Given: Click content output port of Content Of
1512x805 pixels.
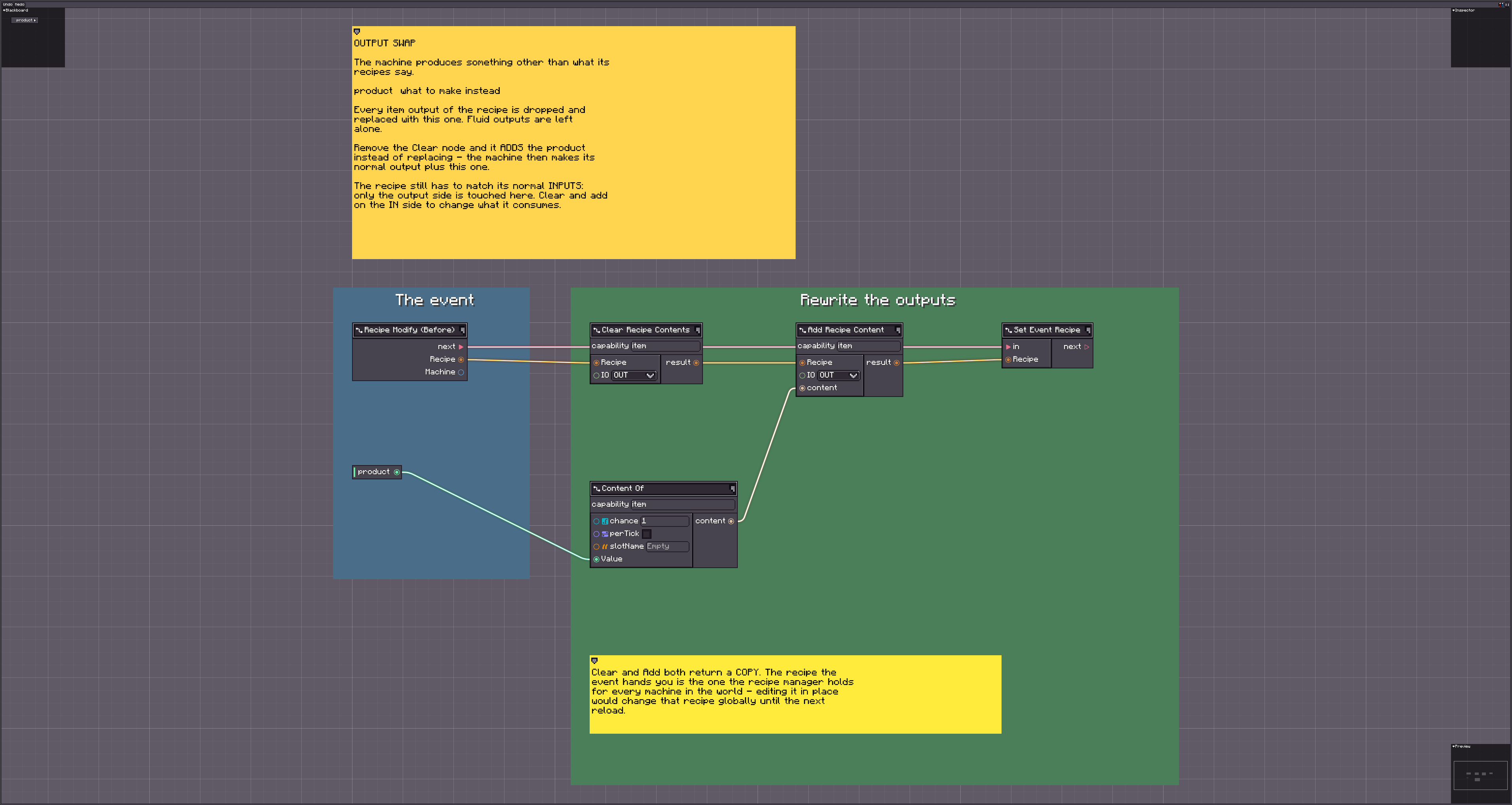Looking at the screenshot, I should 731,521.
